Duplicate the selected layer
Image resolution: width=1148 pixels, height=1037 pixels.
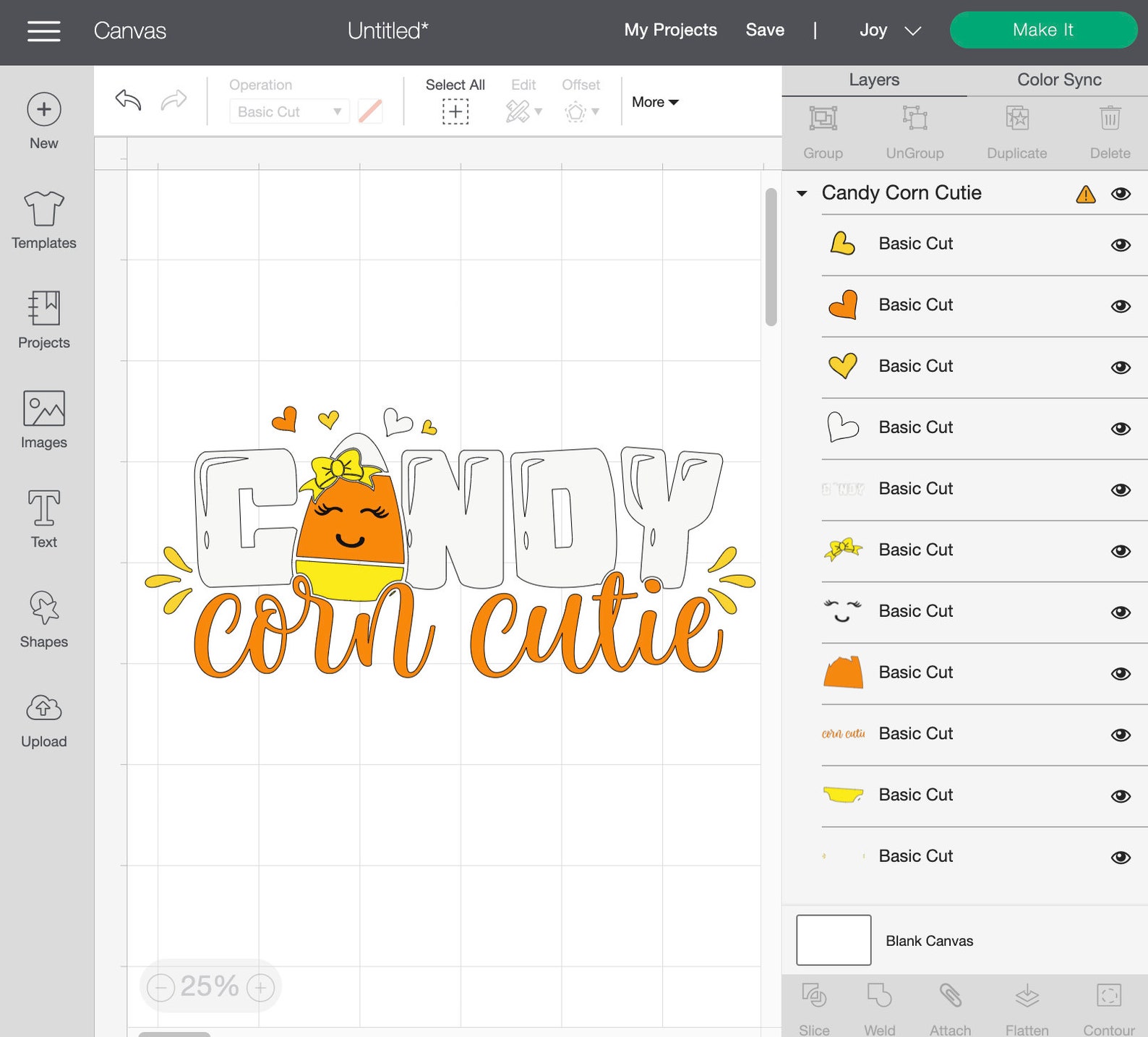click(1016, 132)
